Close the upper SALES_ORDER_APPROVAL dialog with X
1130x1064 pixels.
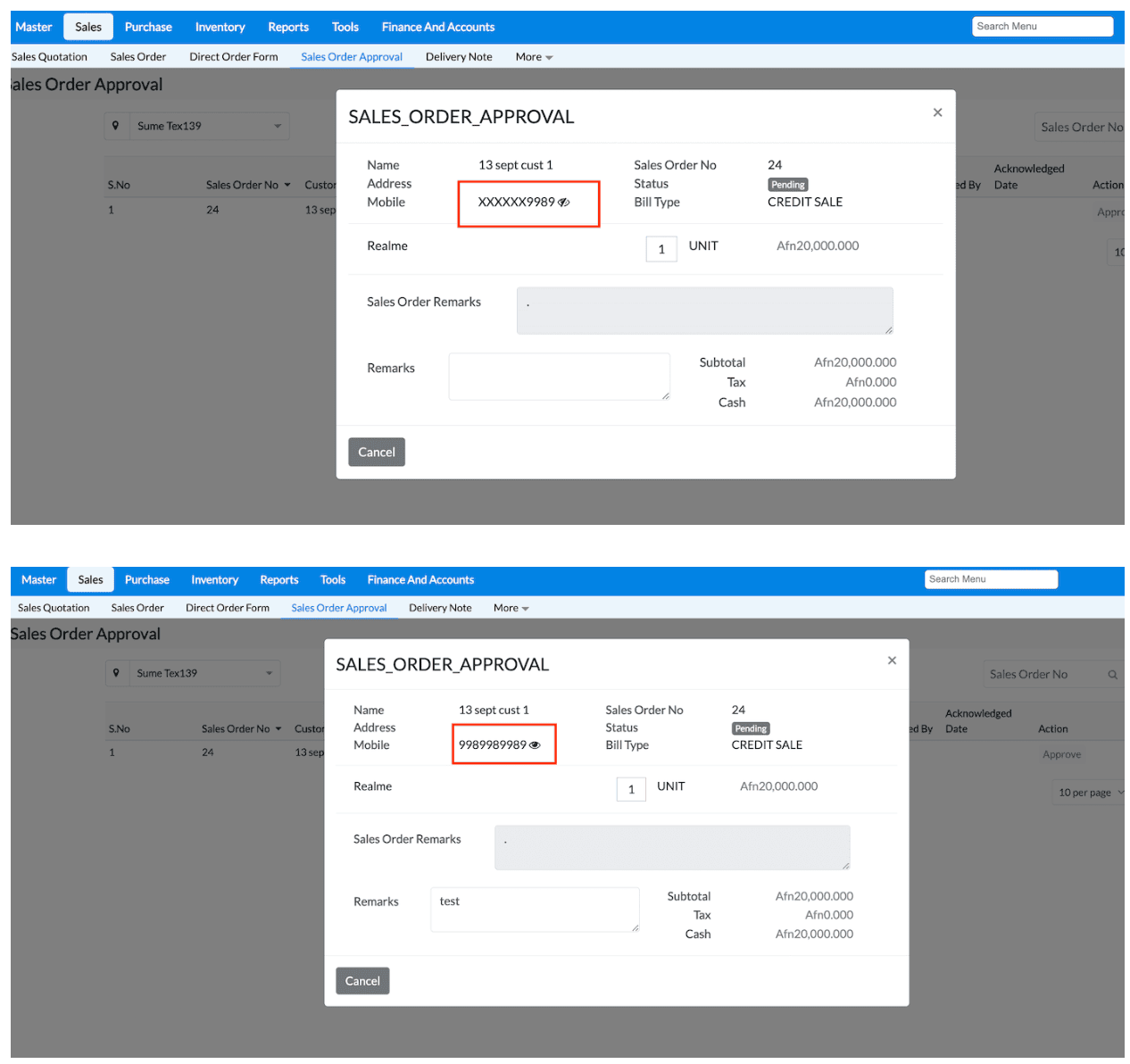(x=937, y=112)
